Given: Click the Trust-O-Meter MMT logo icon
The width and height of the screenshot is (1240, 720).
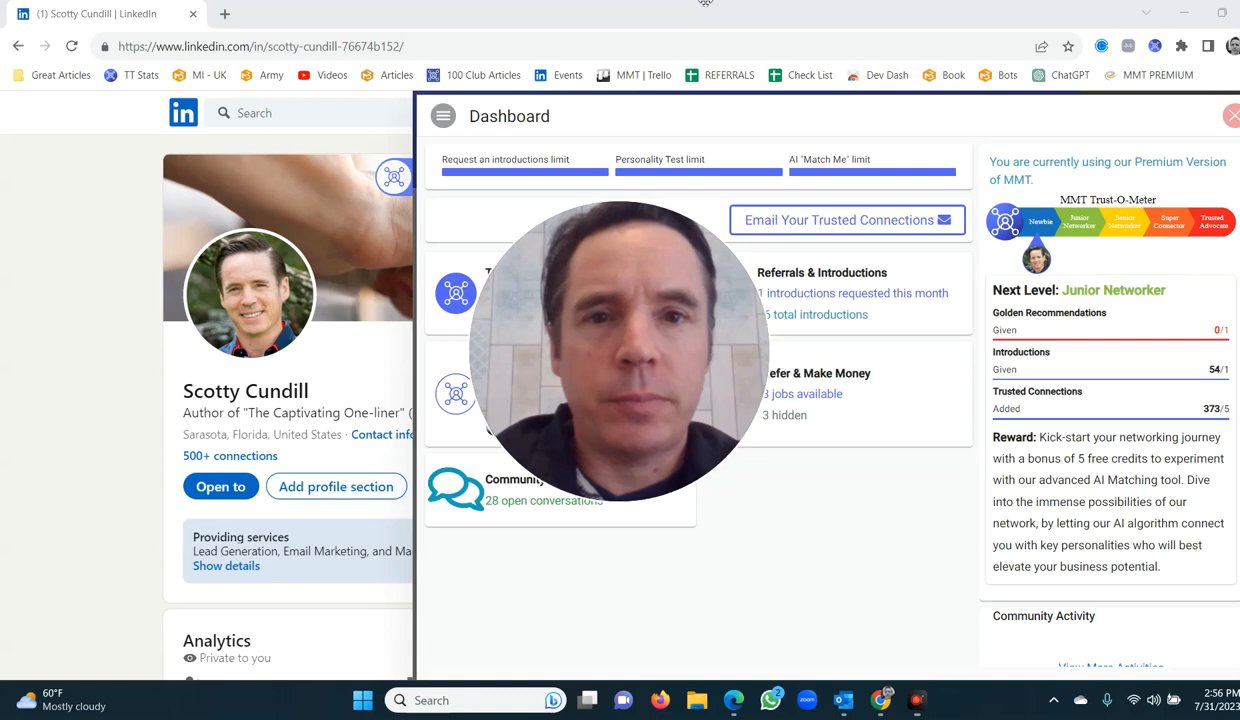Looking at the screenshot, I should (x=1004, y=222).
